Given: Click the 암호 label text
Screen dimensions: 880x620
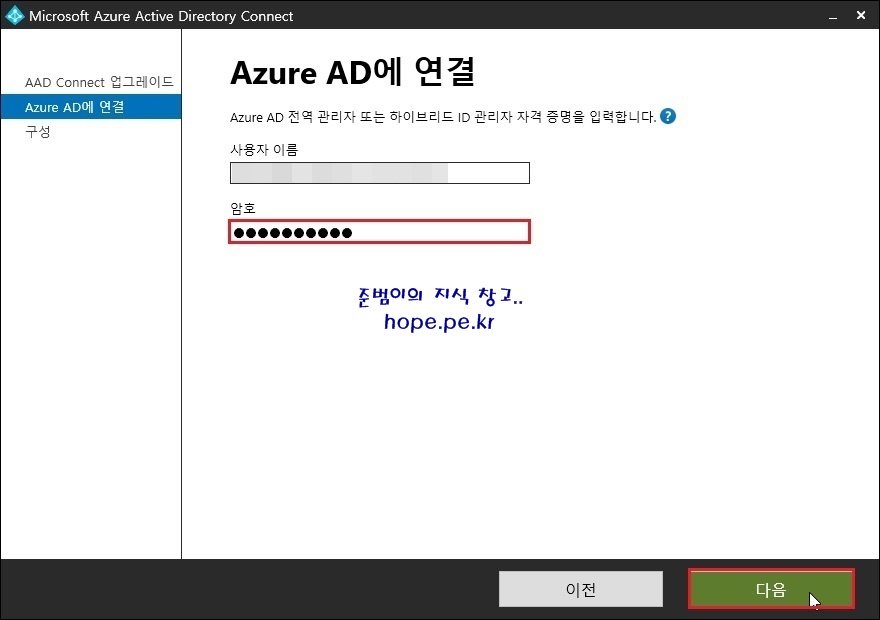Looking at the screenshot, I should (x=243, y=208).
